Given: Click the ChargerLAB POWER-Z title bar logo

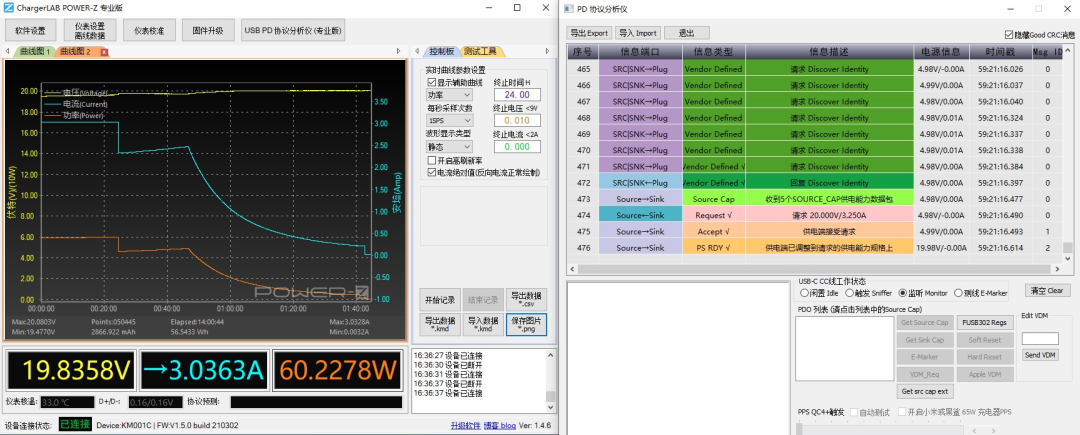Looking at the screenshot, I should tap(8, 8).
